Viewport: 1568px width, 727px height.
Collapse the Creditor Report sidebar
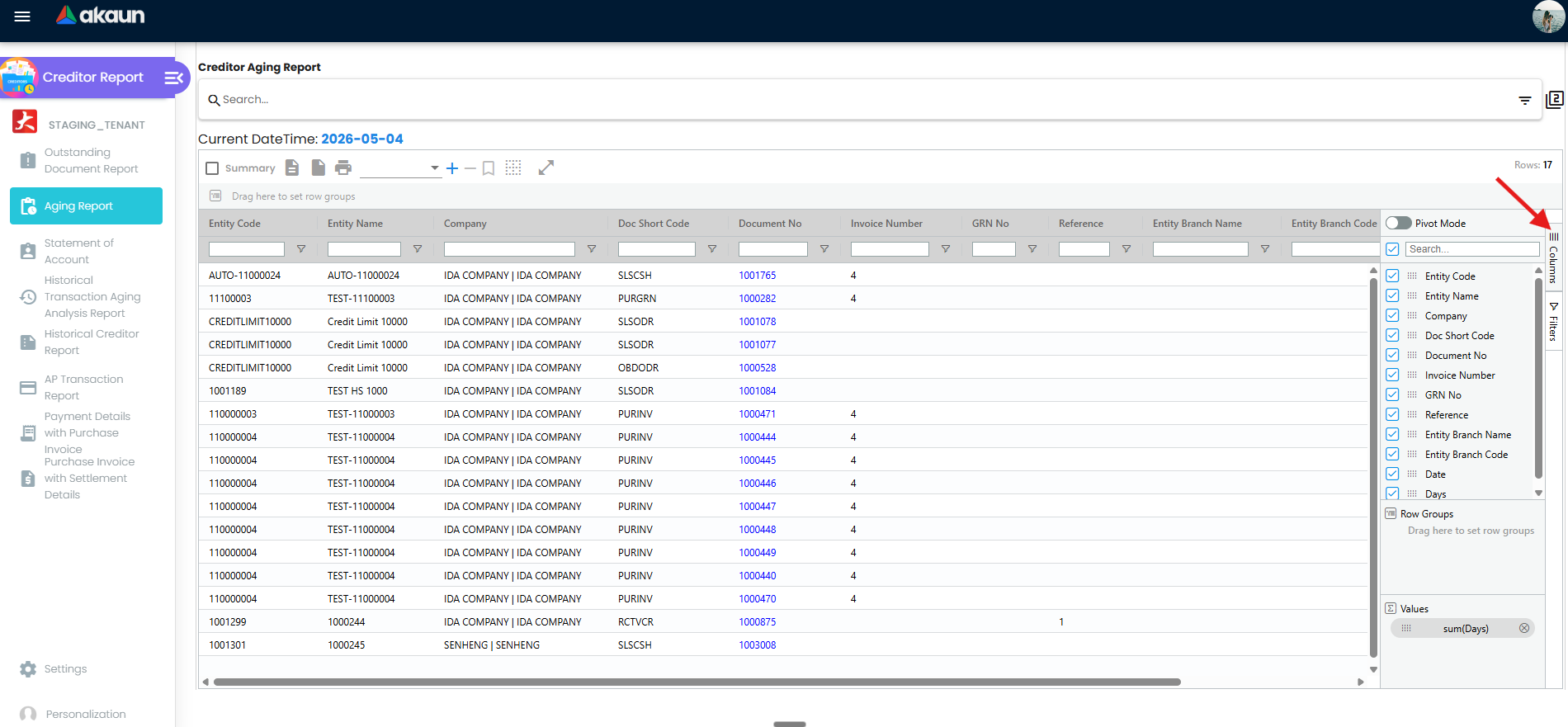pyautogui.click(x=173, y=78)
